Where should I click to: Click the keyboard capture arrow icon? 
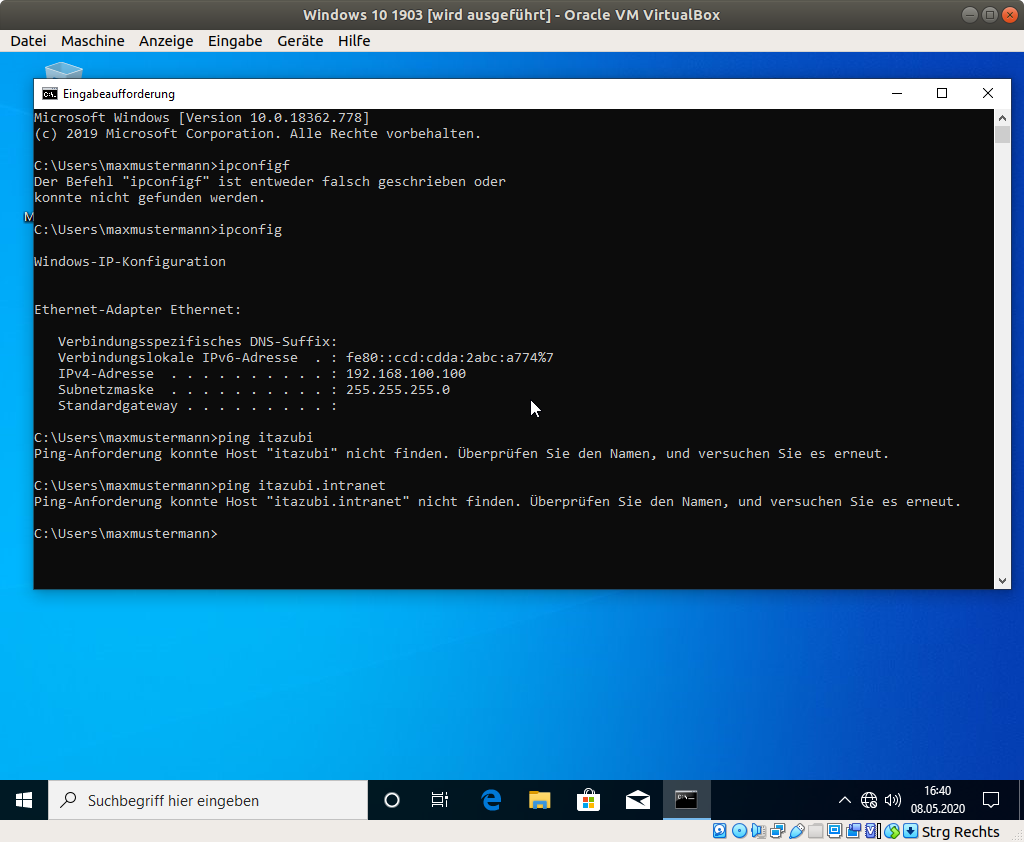coord(911,830)
